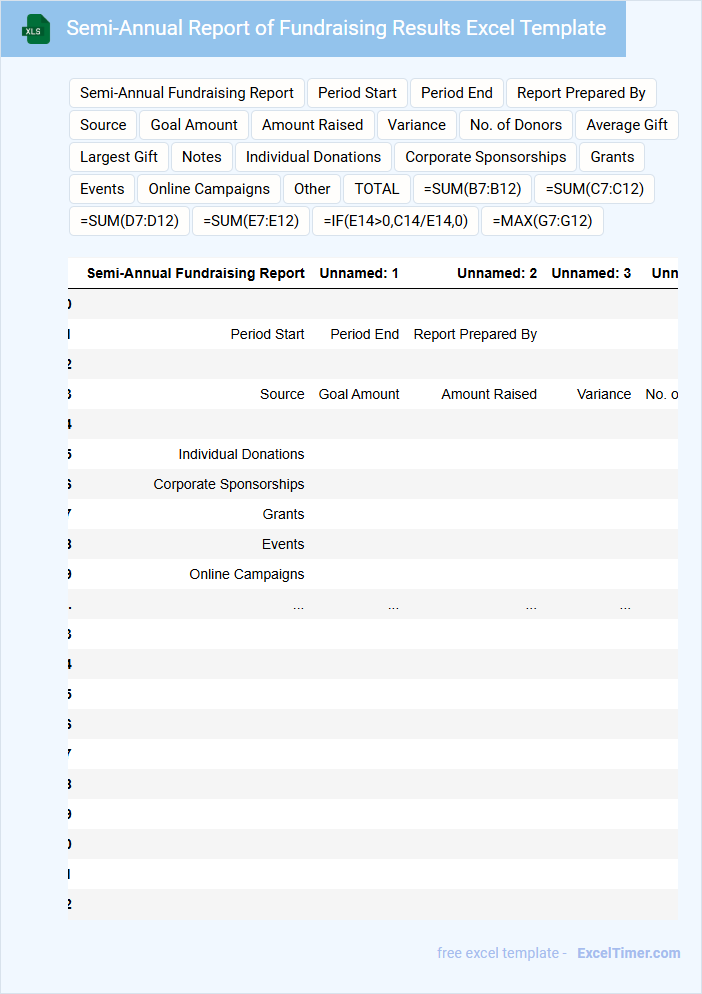Select the 'Period End' table cell
The height and width of the screenshot is (994, 702).
[x=365, y=334]
